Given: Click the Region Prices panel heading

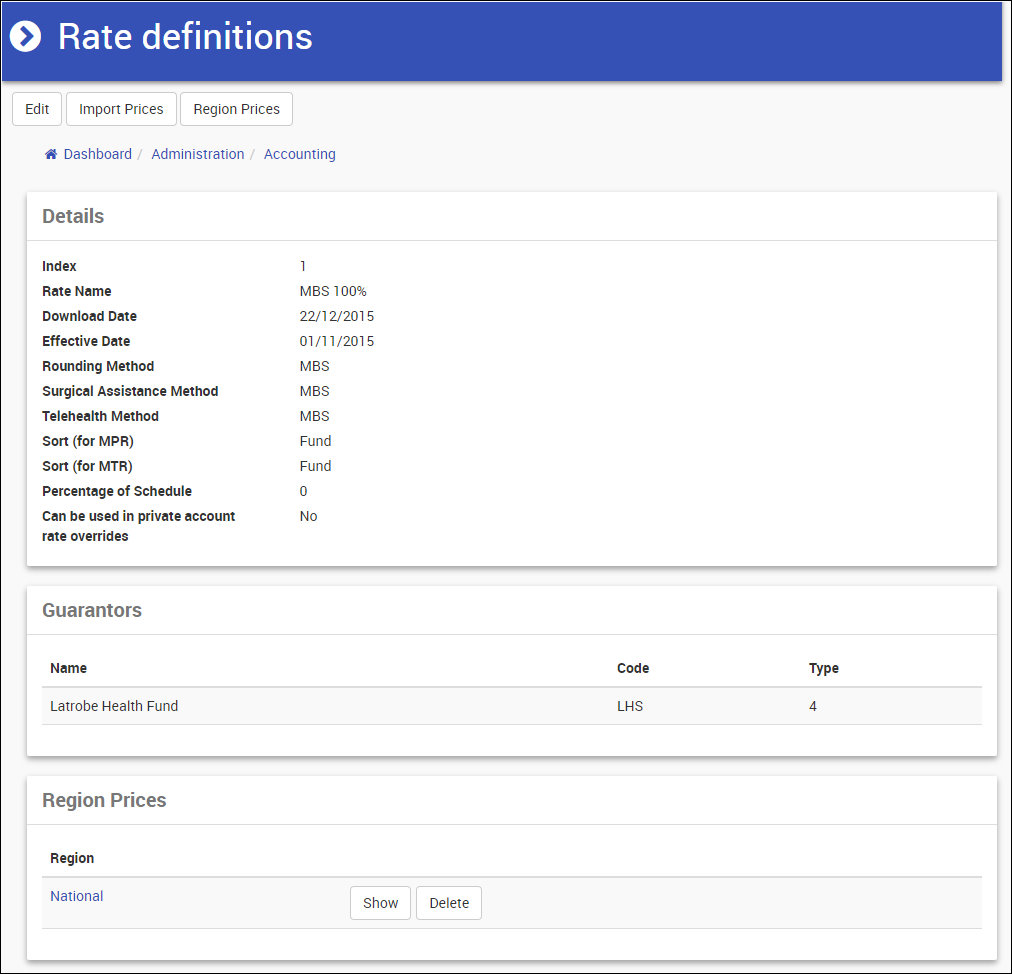Looking at the screenshot, I should (x=104, y=800).
